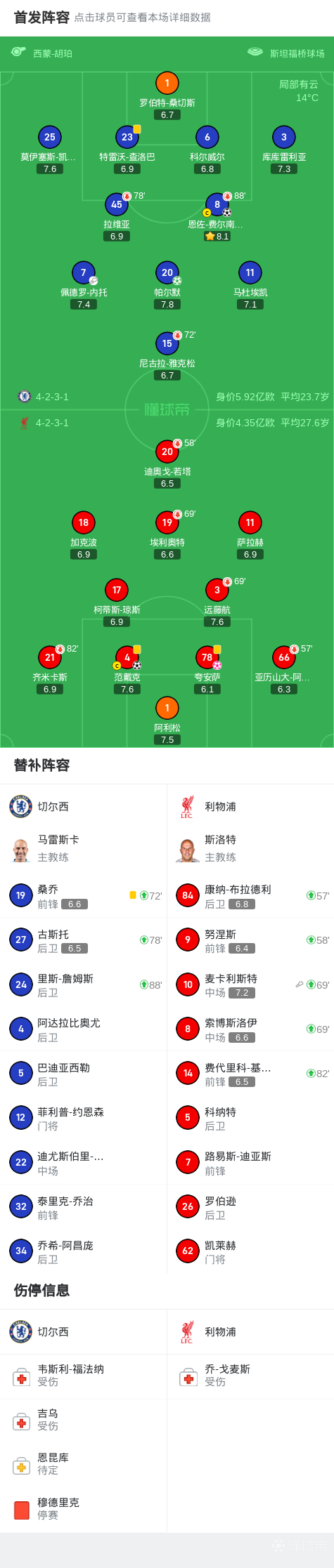
Task: Select number 66 Alexander-Arnold player icon
Action: point(284,657)
